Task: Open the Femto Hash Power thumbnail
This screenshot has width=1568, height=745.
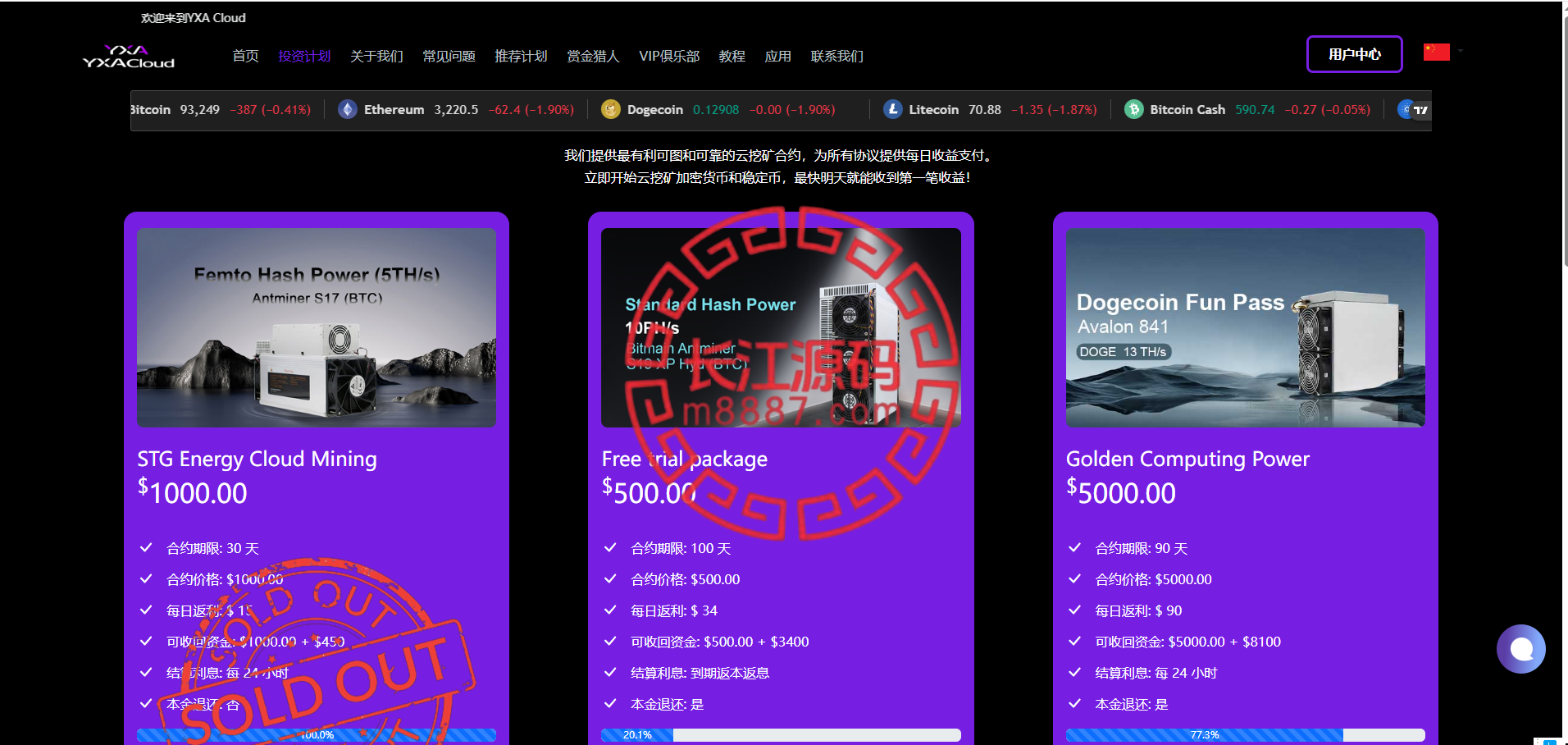Action: point(317,327)
